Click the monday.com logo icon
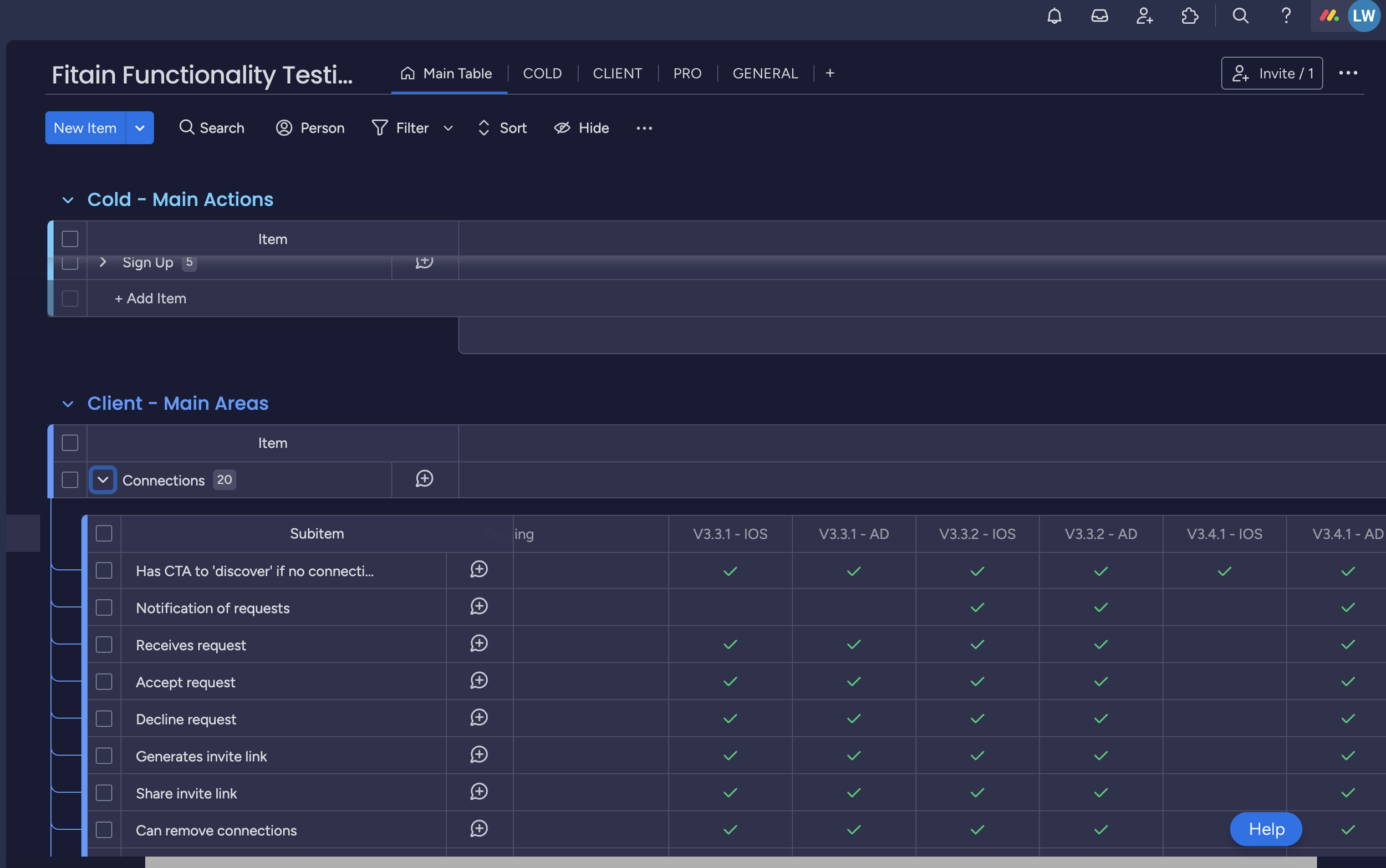The width and height of the screenshot is (1386, 868). pos(1329,16)
